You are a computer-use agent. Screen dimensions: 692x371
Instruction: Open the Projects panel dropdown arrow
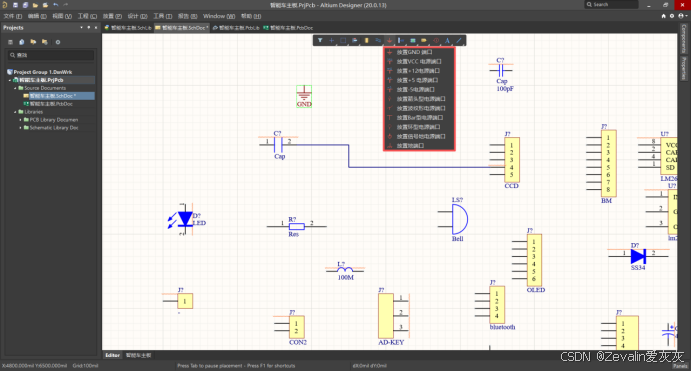(x=81, y=27)
